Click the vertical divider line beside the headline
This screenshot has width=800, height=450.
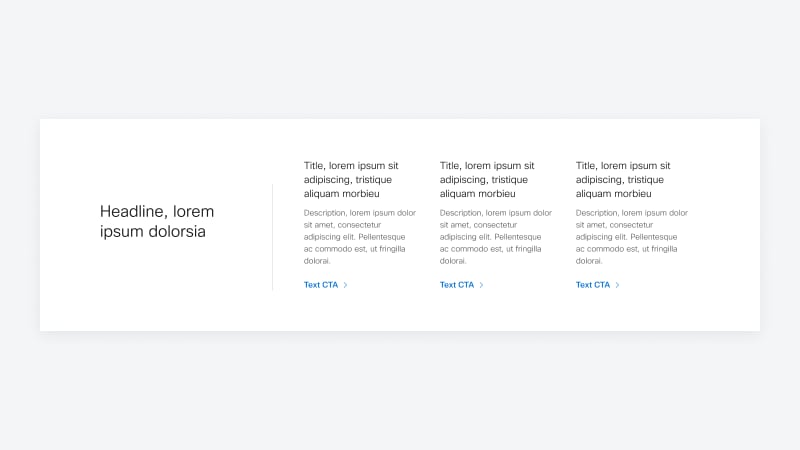272,237
